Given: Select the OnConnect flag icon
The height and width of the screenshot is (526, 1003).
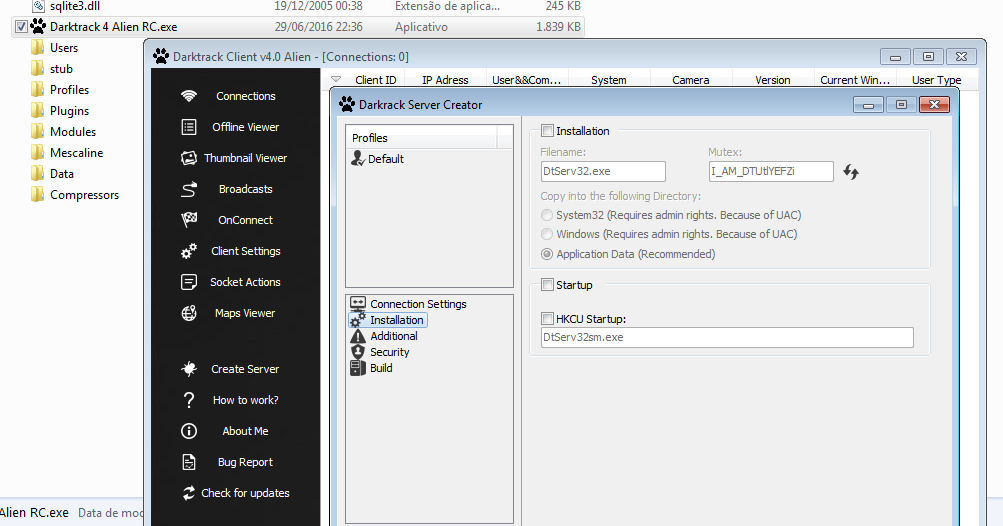Looking at the screenshot, I should [189, 220].
